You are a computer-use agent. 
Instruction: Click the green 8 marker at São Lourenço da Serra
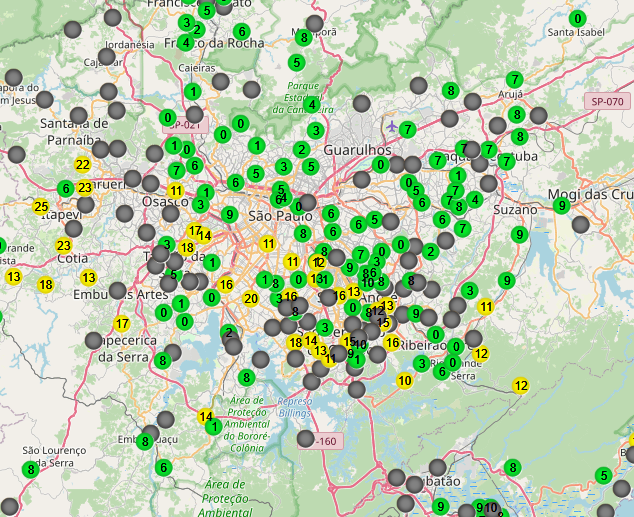point(31,469)
